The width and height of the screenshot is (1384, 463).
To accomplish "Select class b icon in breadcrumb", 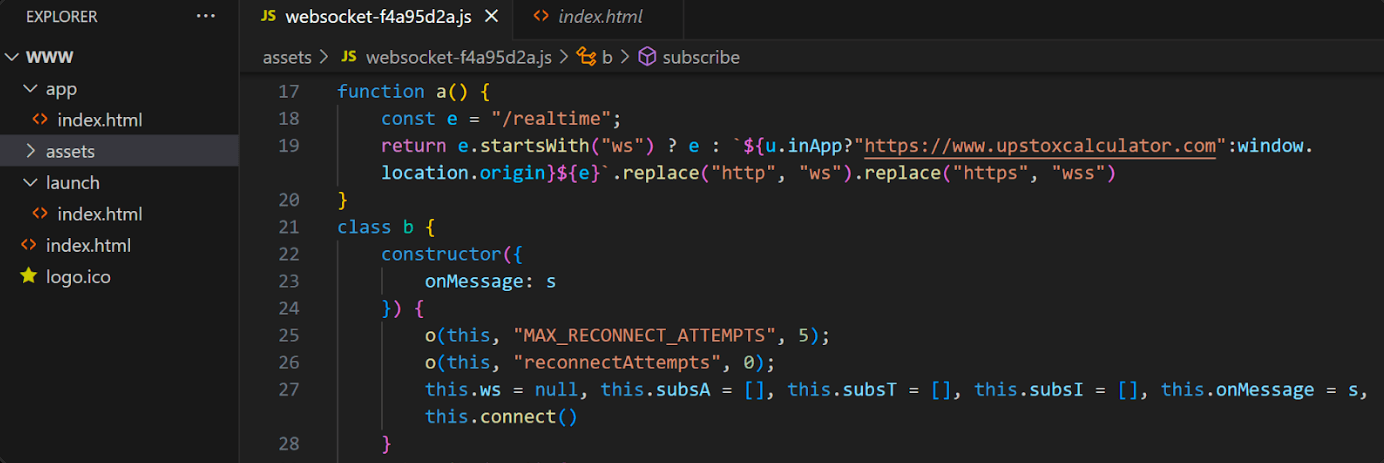I will [586, 57].
